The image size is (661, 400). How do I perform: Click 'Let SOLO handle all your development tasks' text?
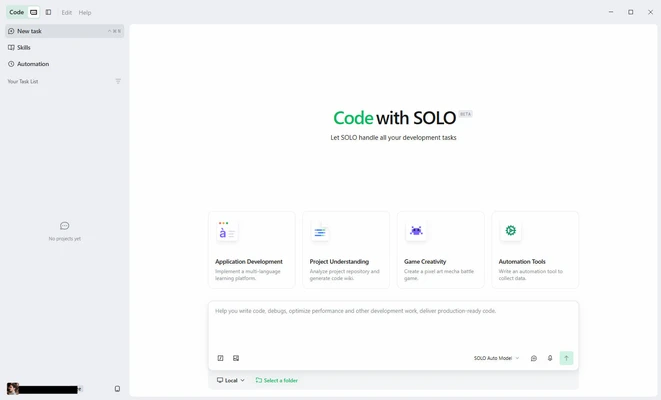point(393,137)
